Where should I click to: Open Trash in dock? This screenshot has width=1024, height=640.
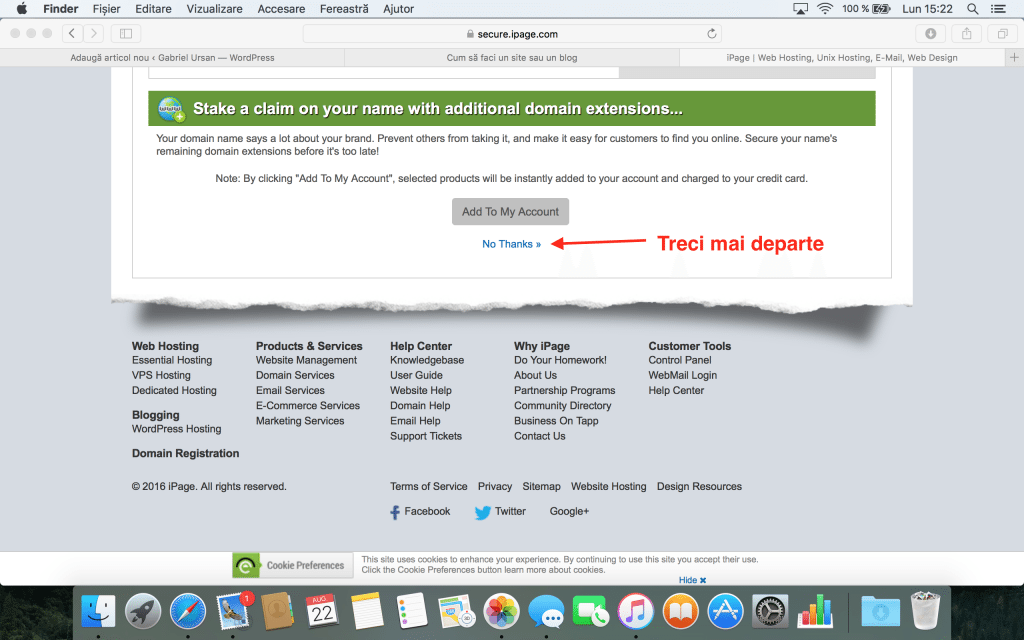pyautogui.click(x=925, y=611)
